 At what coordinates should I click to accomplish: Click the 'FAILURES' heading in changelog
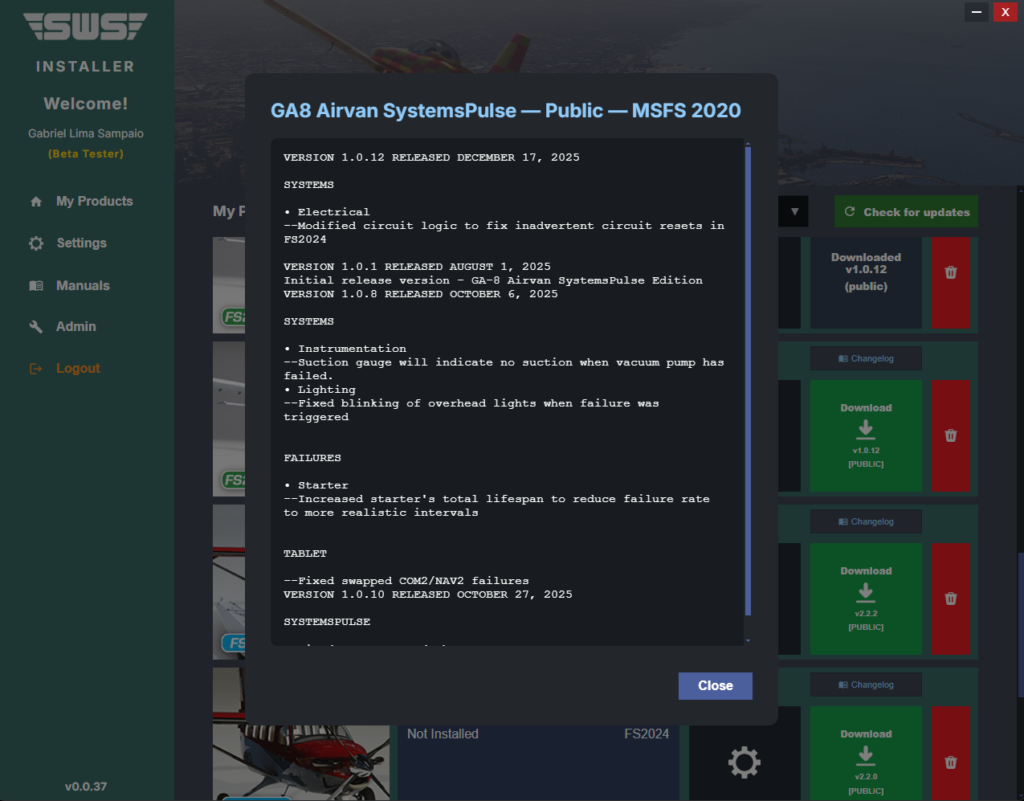tap(312, 458)
